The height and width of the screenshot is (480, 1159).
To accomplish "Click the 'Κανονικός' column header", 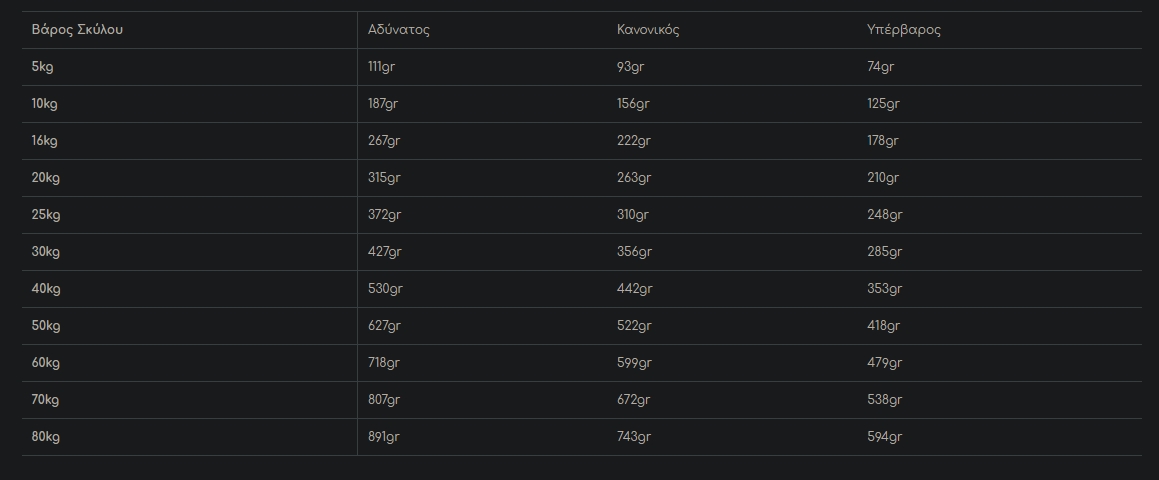I will point(648,30).
